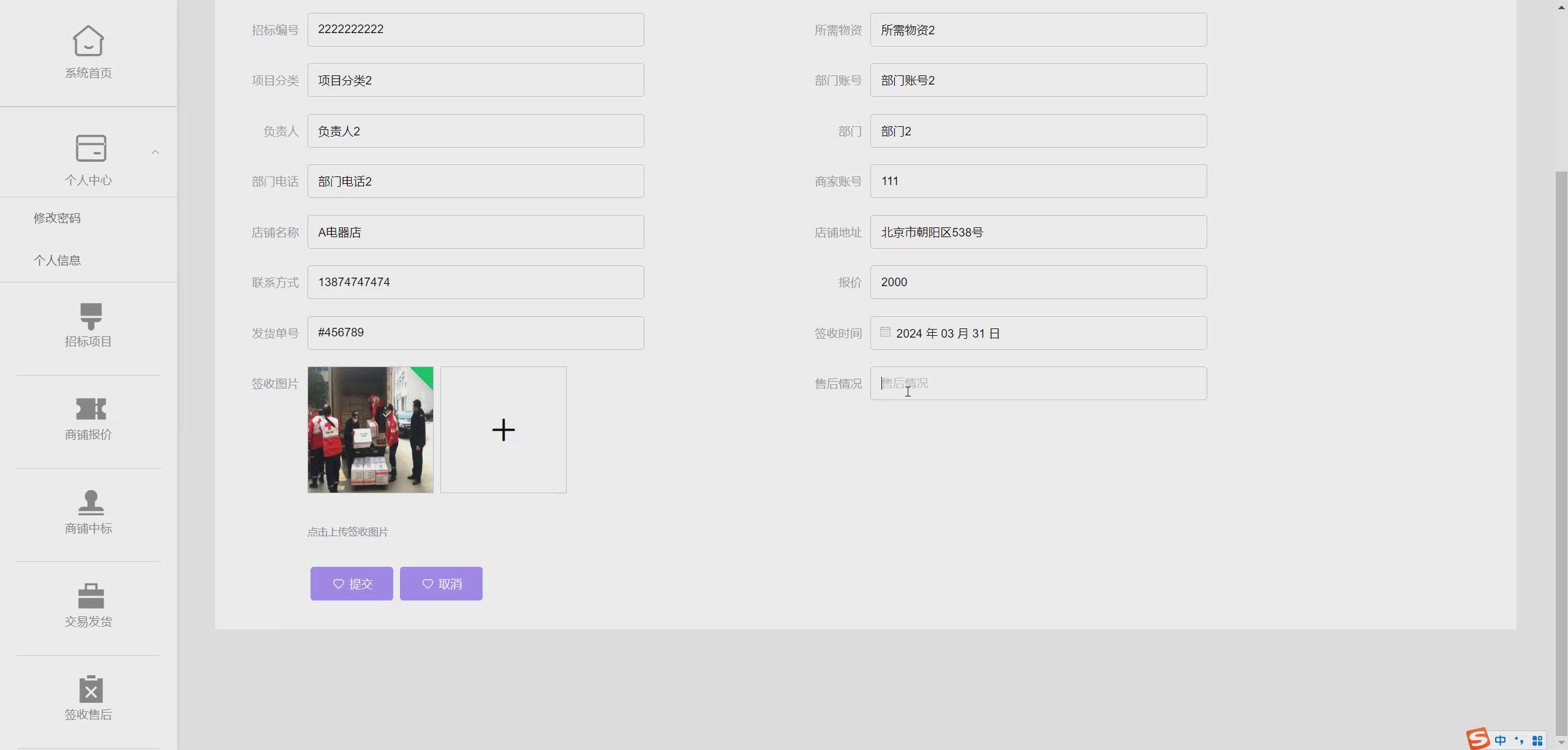Image resolution: width=1568 pixels, height=750 pixels.
Task: Click the home icon for 系统首页
Action: (88, 41)
